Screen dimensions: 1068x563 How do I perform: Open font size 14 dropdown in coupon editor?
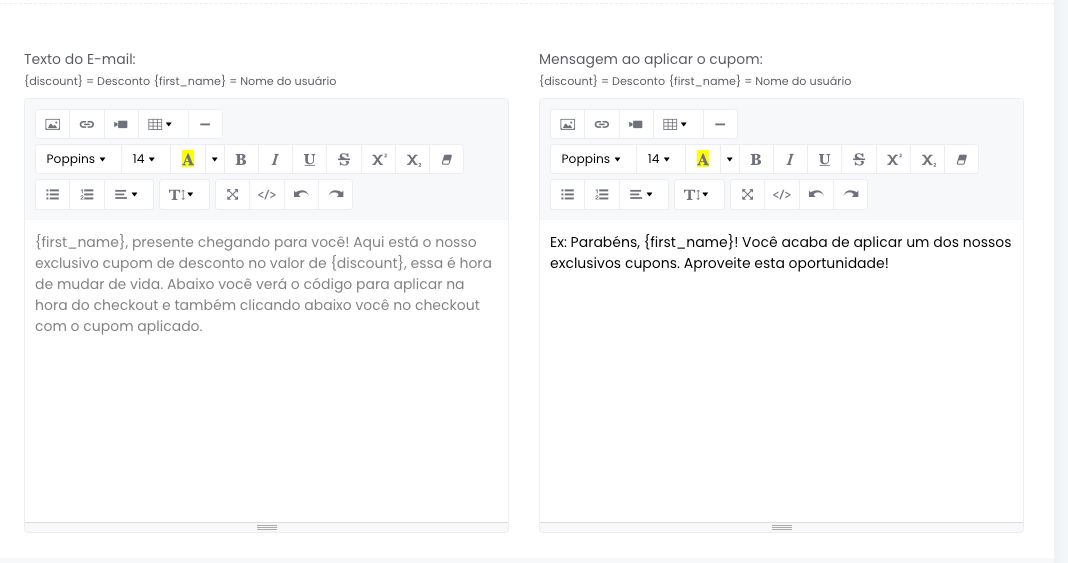659,159
